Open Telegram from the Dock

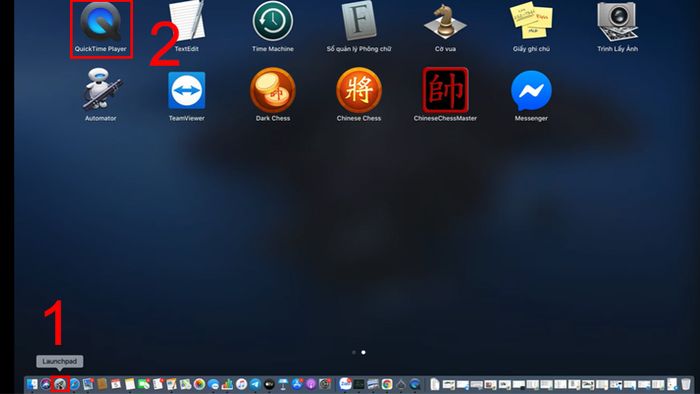[255, 384]
